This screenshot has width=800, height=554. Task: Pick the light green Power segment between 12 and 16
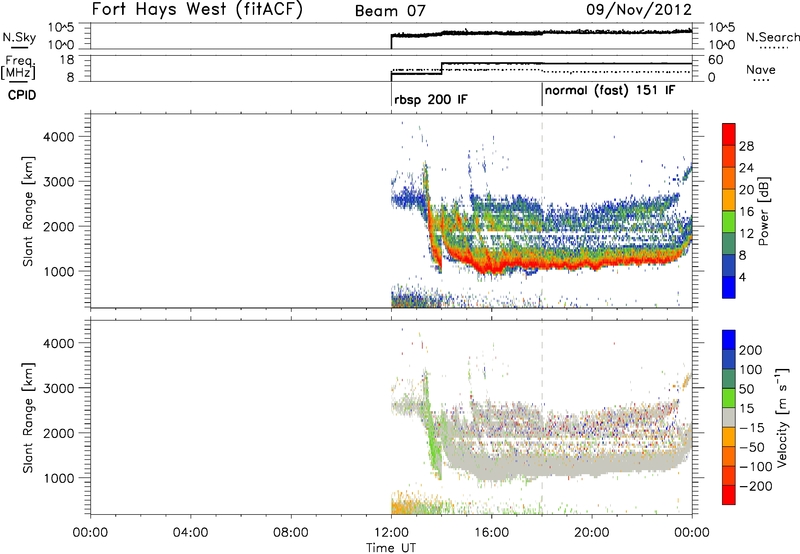(x=729, y=222)
